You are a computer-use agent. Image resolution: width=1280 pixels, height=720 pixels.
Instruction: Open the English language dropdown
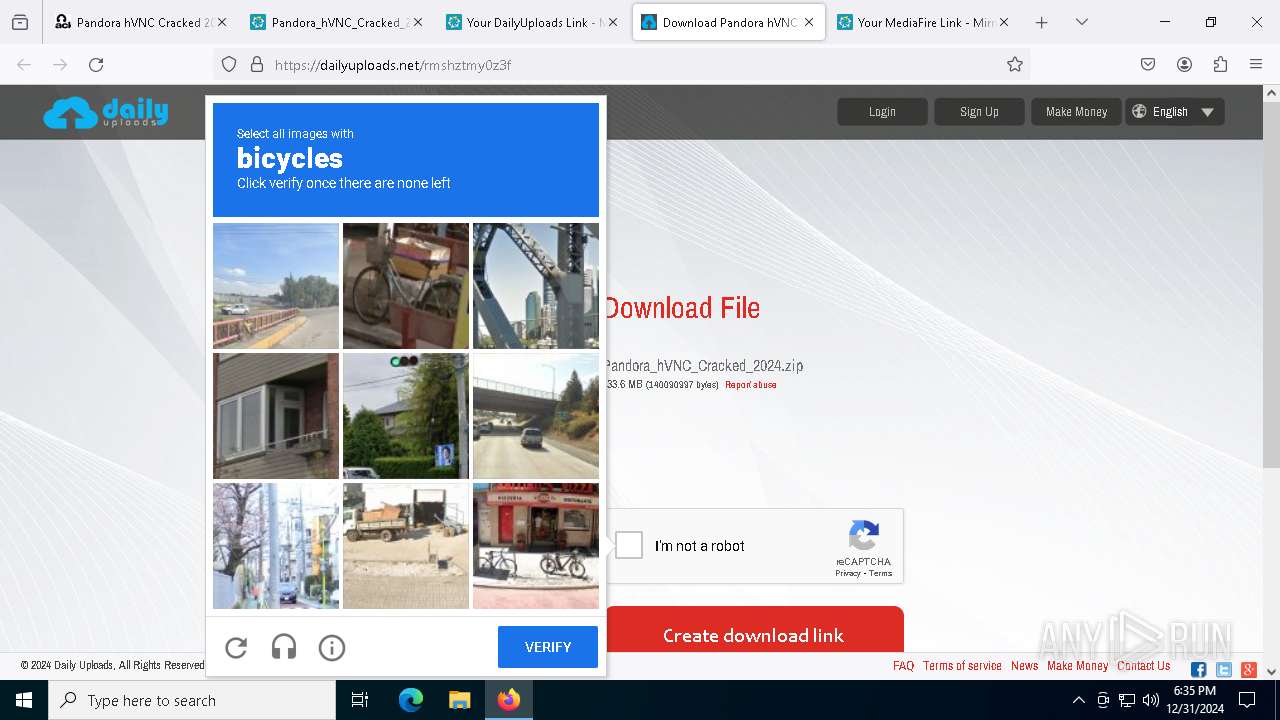(1174, 112)
